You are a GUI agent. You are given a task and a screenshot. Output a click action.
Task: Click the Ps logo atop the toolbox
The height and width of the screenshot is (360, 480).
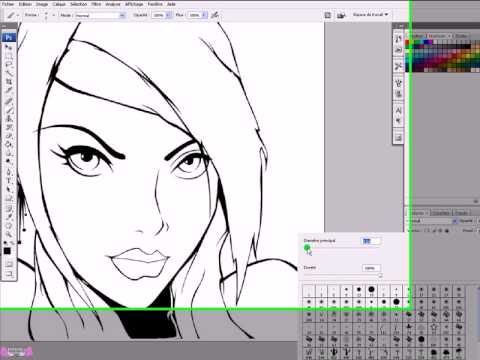(9, 37)
